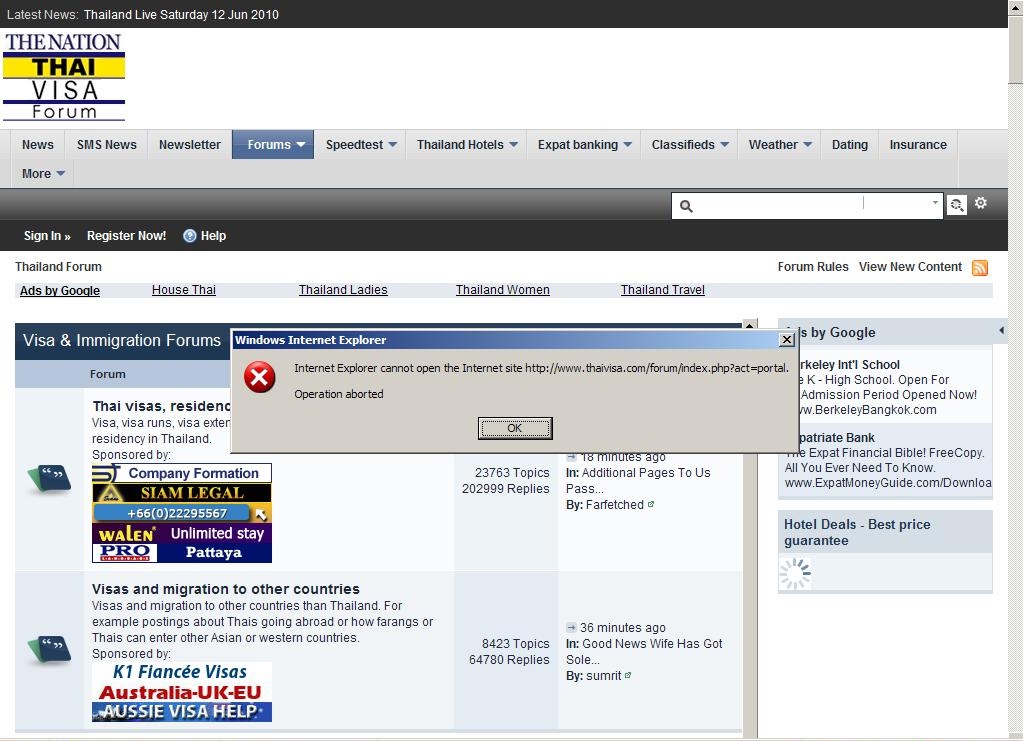Open the Newsletter menu item
Screen dimensions: 1023x741
click(190, 145)
